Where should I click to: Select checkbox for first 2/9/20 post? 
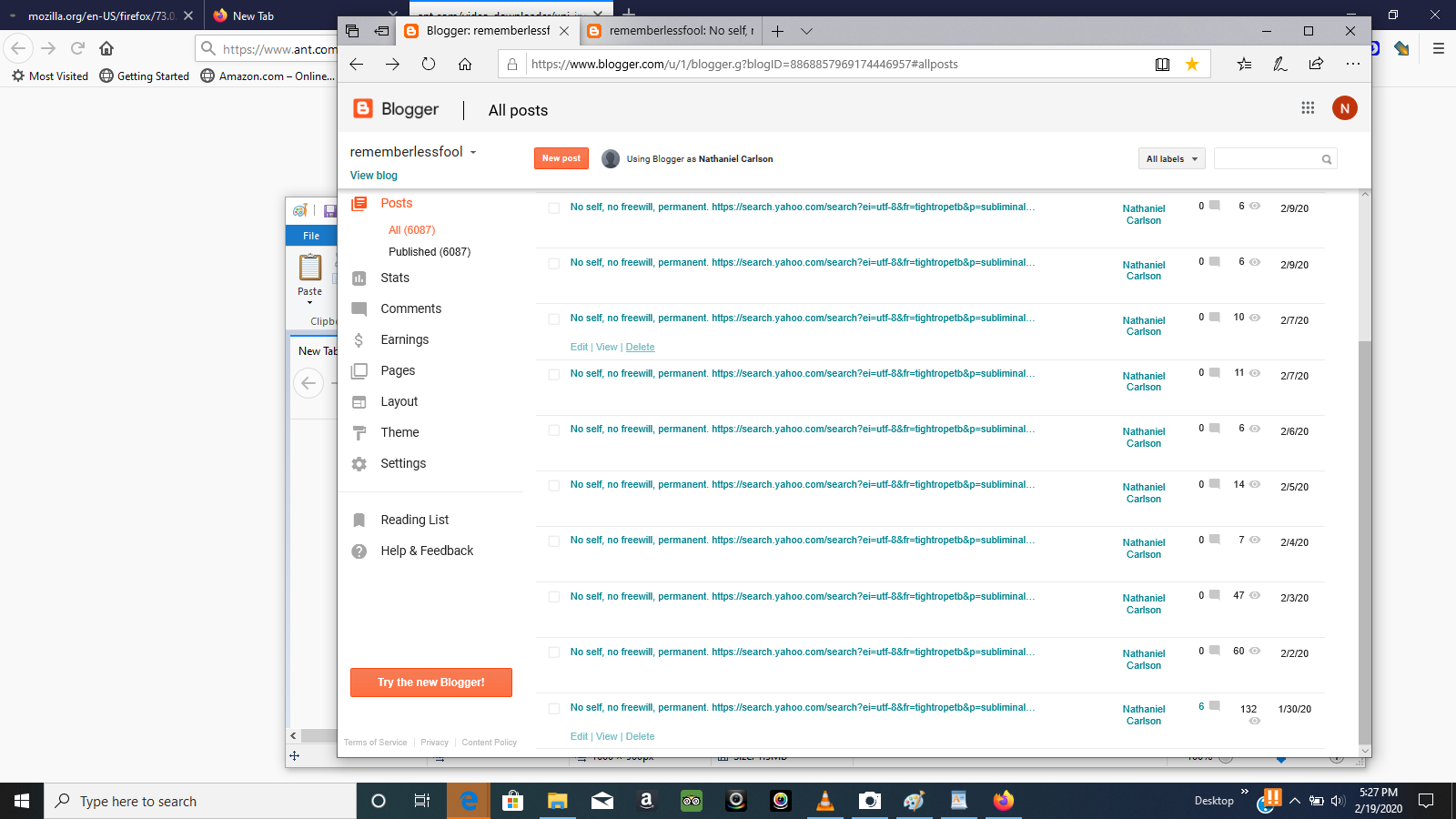click(x=553, y=208)
